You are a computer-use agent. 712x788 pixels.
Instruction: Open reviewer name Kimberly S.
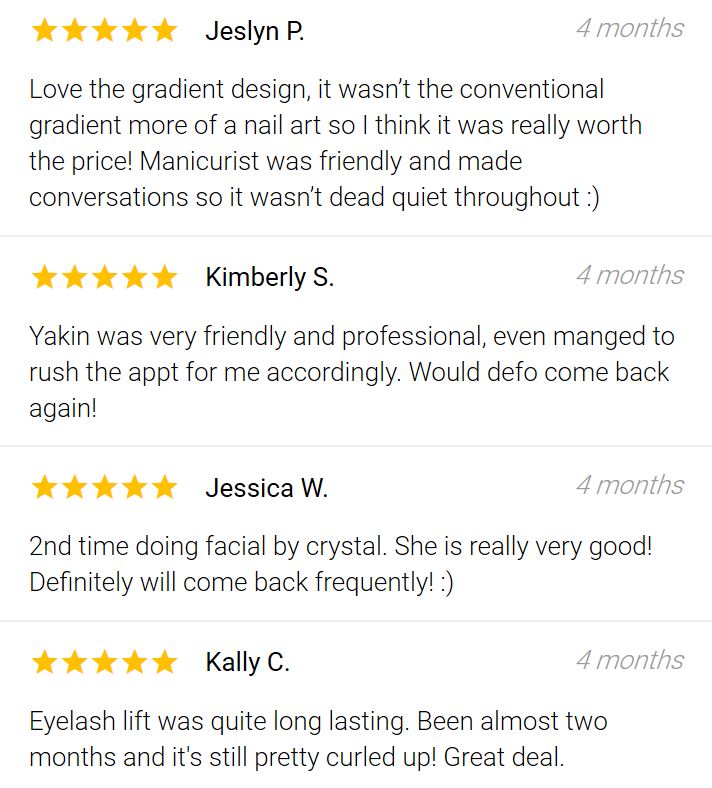[270, 277]
